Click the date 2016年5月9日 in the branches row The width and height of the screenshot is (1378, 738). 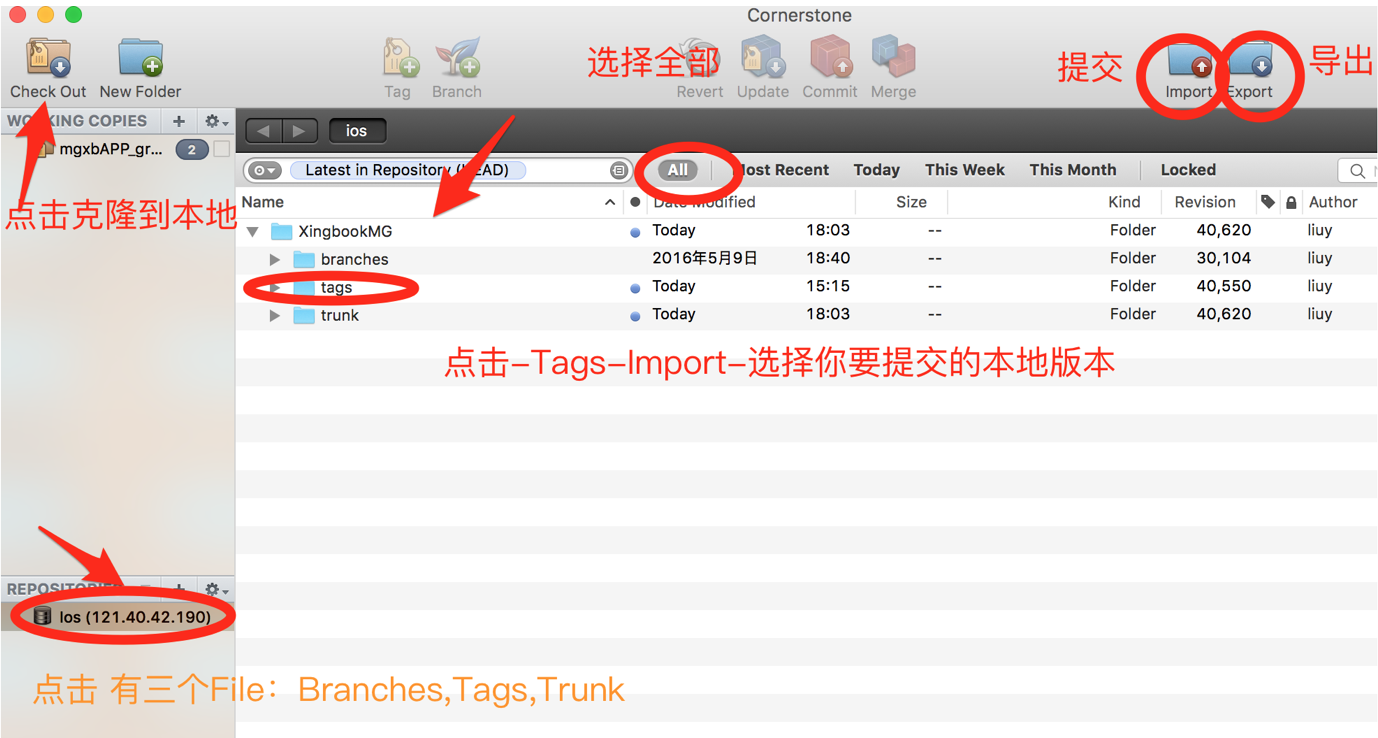[x=705, y=258]
